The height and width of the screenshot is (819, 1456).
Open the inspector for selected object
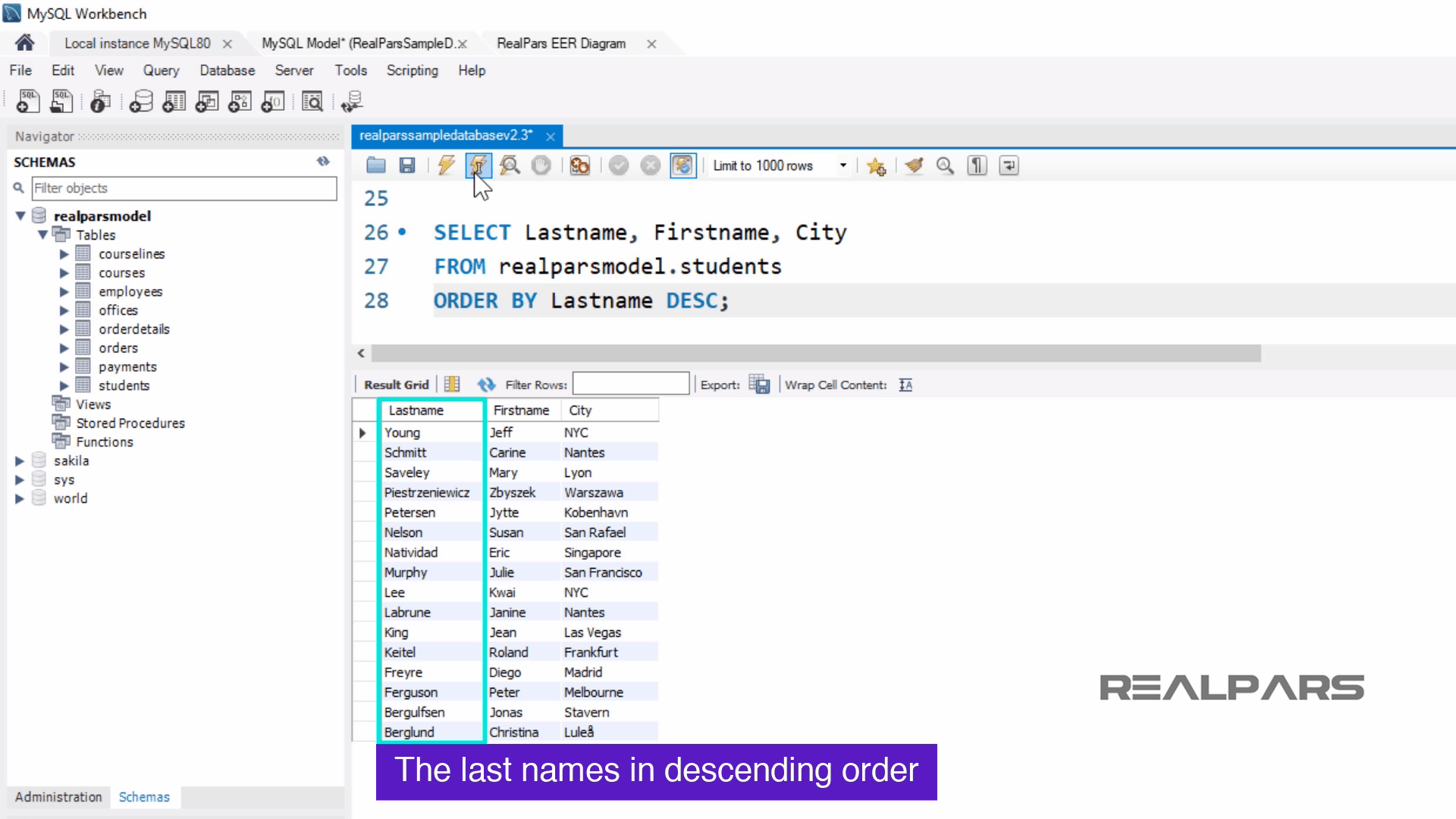click(x=100, y=101)
